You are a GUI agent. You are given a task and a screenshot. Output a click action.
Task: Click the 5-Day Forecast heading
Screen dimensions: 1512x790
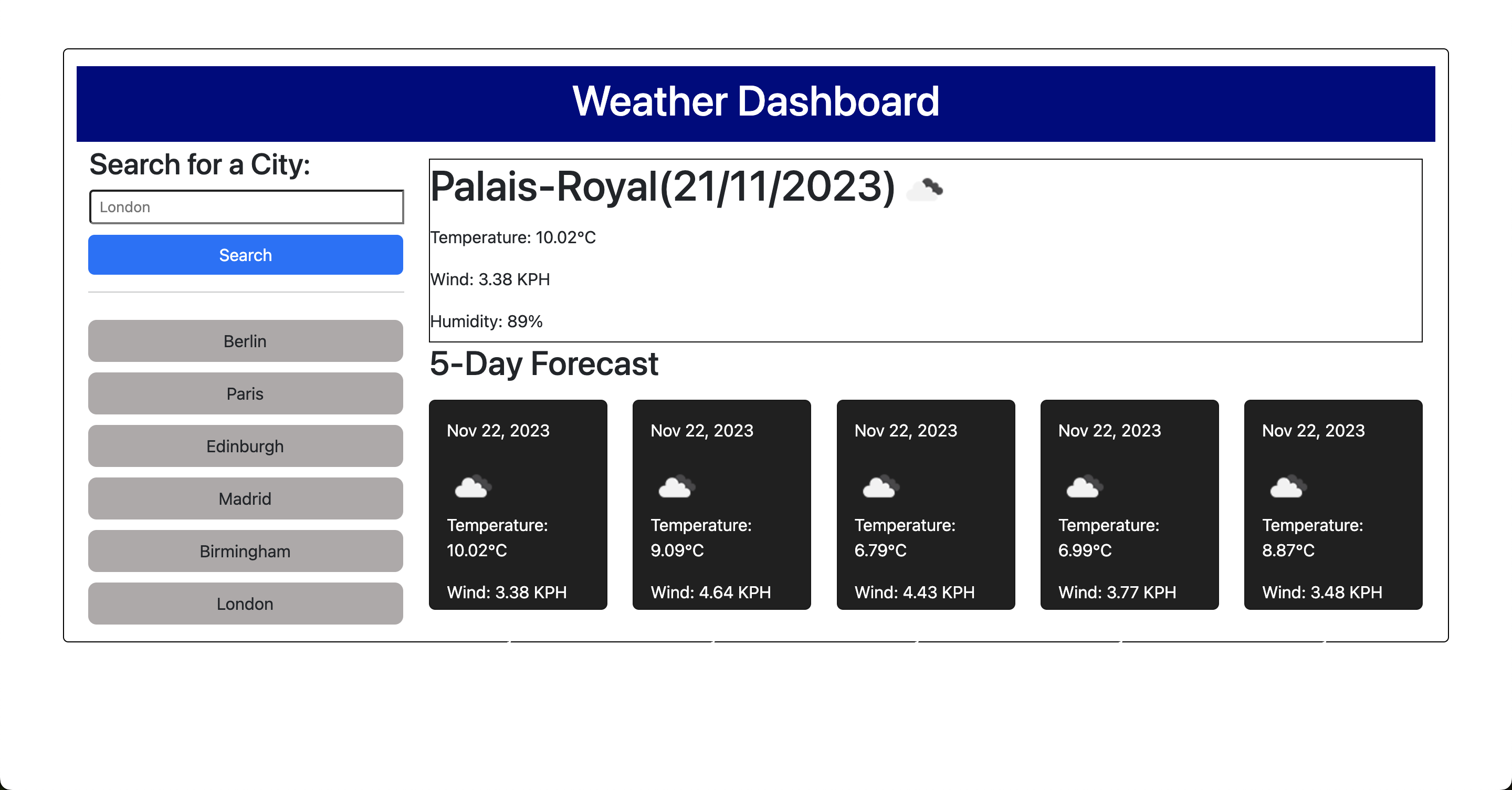pos(544,363)
